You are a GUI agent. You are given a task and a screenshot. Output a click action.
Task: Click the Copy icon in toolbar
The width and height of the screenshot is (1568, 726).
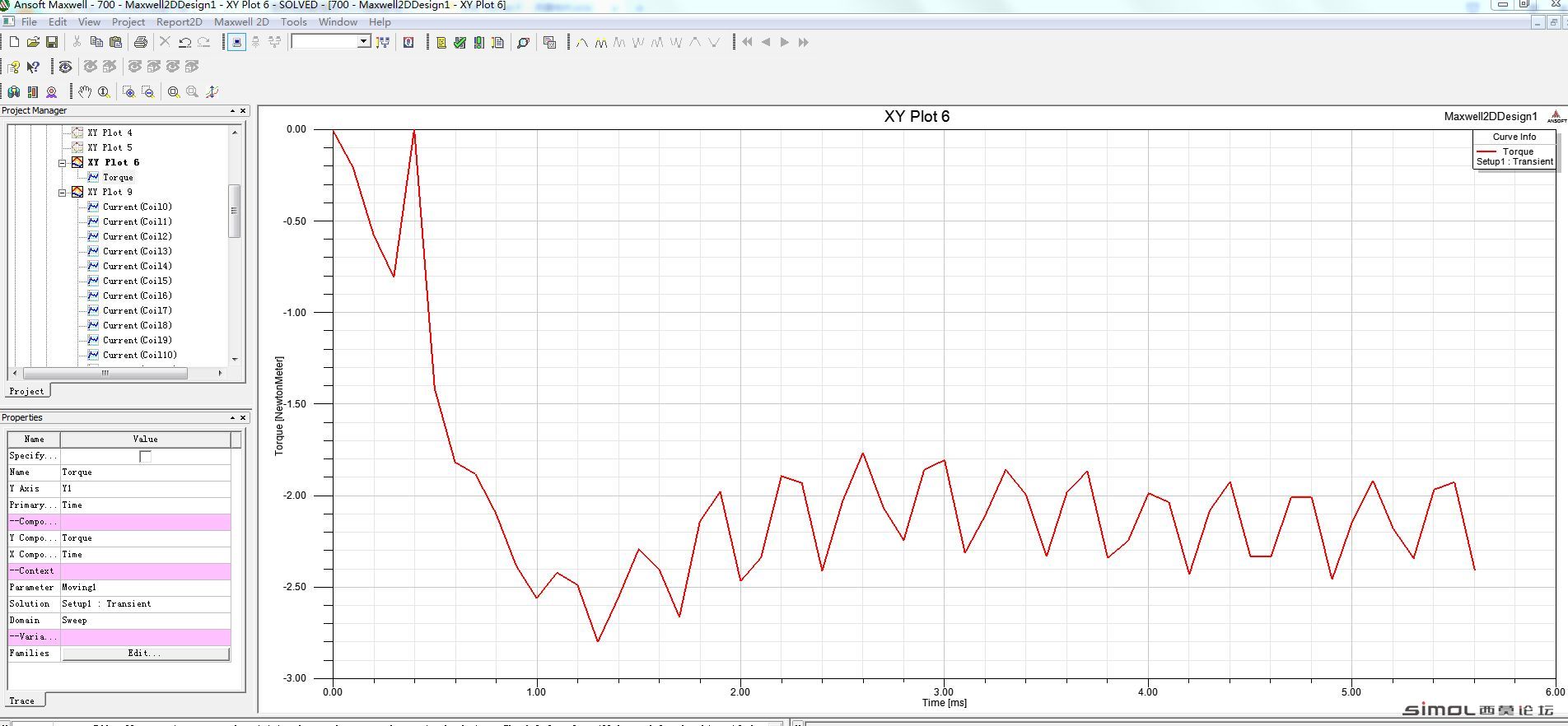(x=96, y=42)
